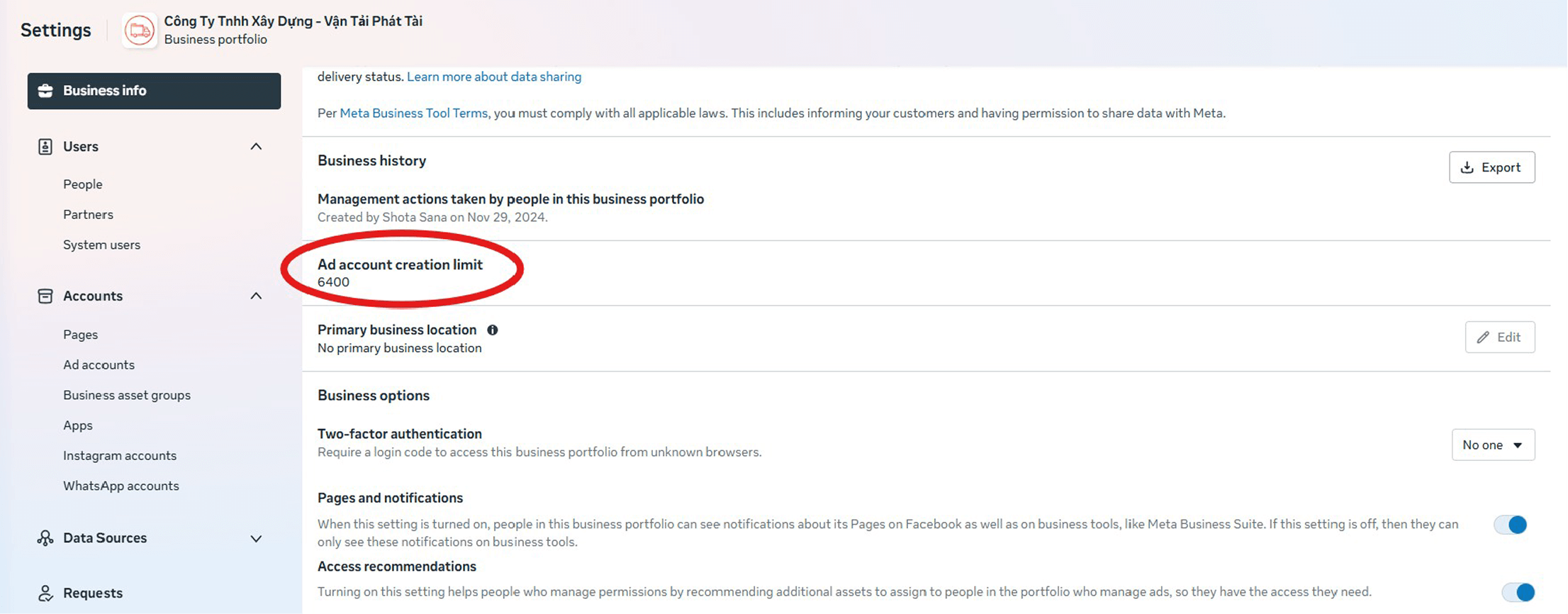Image resolution: width=1568 pixels, height=614 pixels.
Task: Click the Requests person icon
Action: coord(45,593)
